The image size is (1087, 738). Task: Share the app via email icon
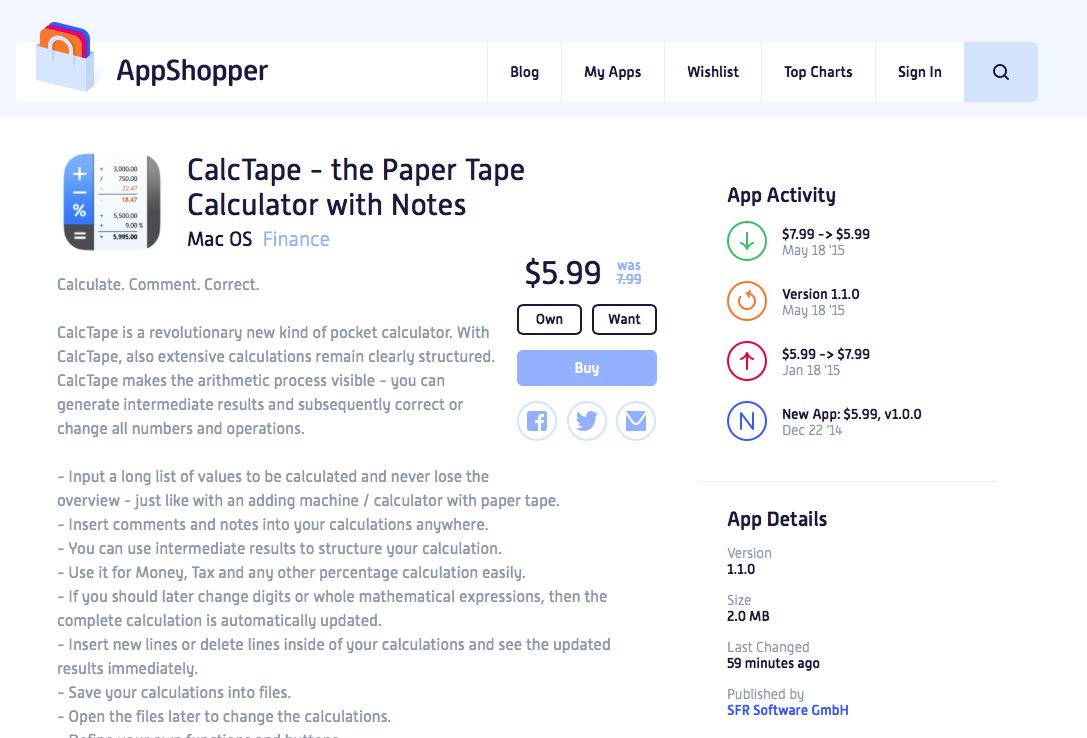pos(636,421)
